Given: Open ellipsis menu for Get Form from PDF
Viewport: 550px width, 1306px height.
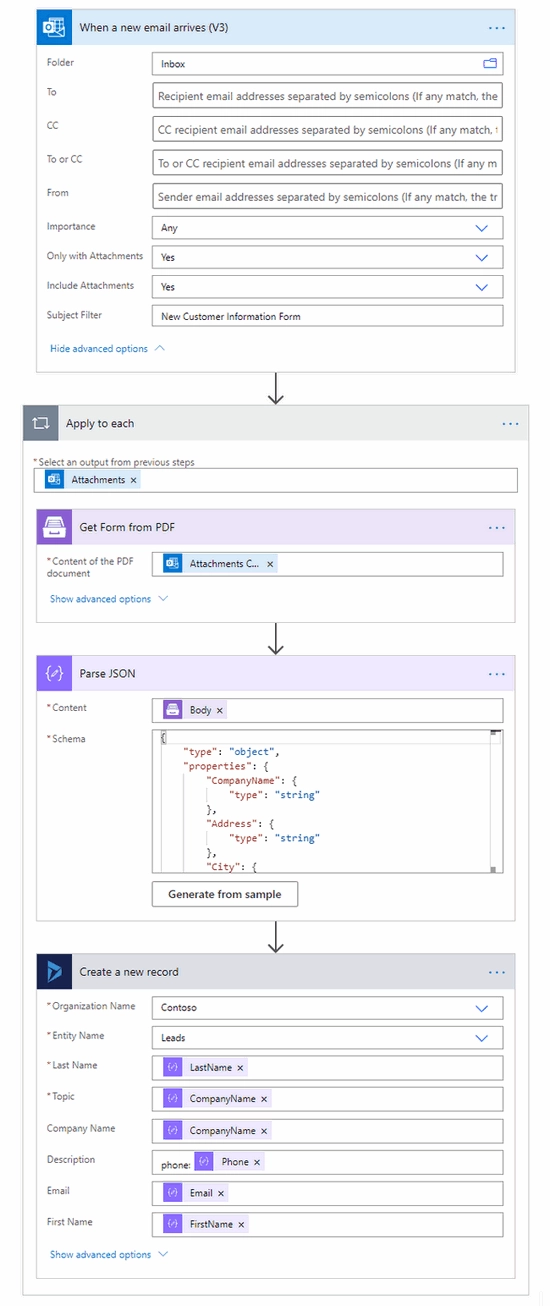Looking at the screenshot, I should coord(497,527).
